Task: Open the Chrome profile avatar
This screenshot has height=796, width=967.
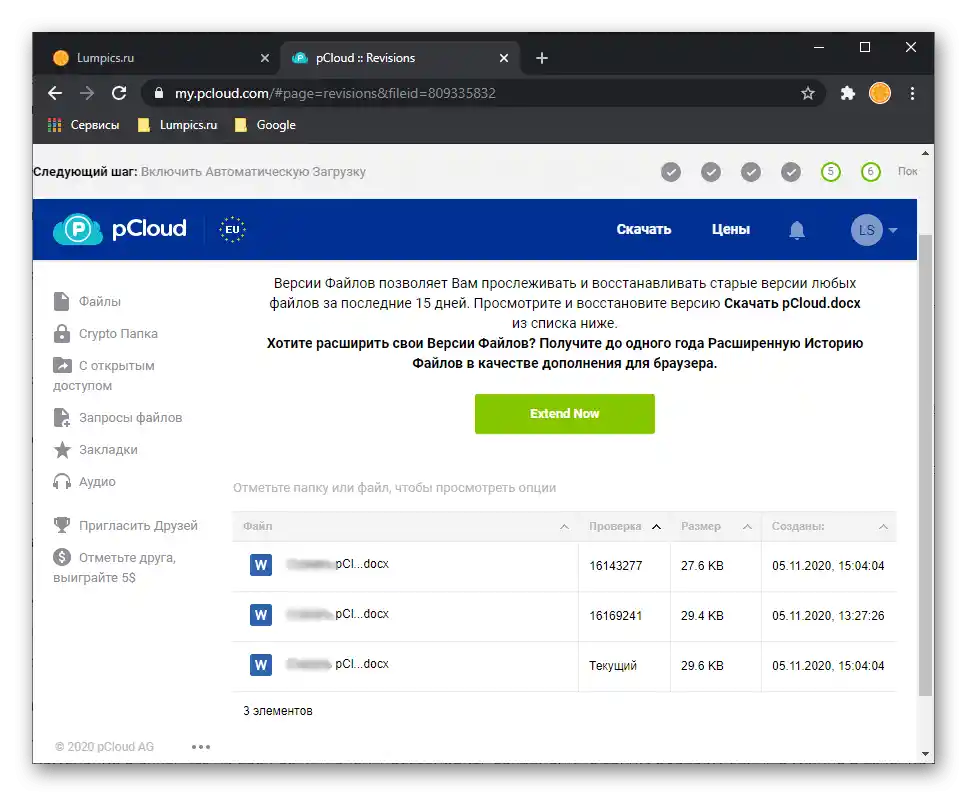Action: [x=880, y=93]
